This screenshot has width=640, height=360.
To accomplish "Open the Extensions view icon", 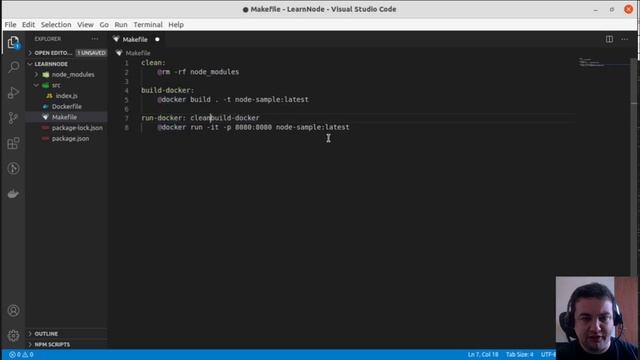I will [x=13, y=143].
